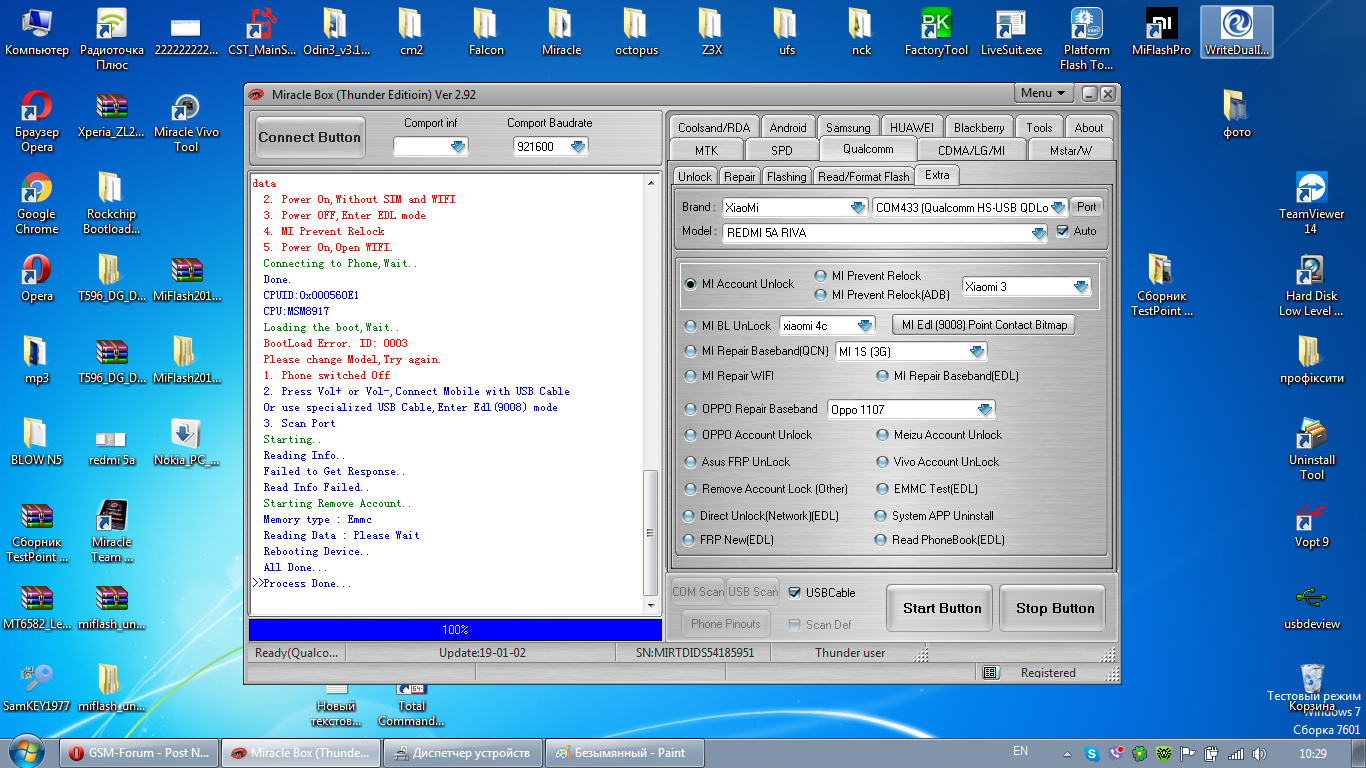Click the Start Button
Image resolution: width=1366 pixels, height=768 pixels.
click(942, 608)
